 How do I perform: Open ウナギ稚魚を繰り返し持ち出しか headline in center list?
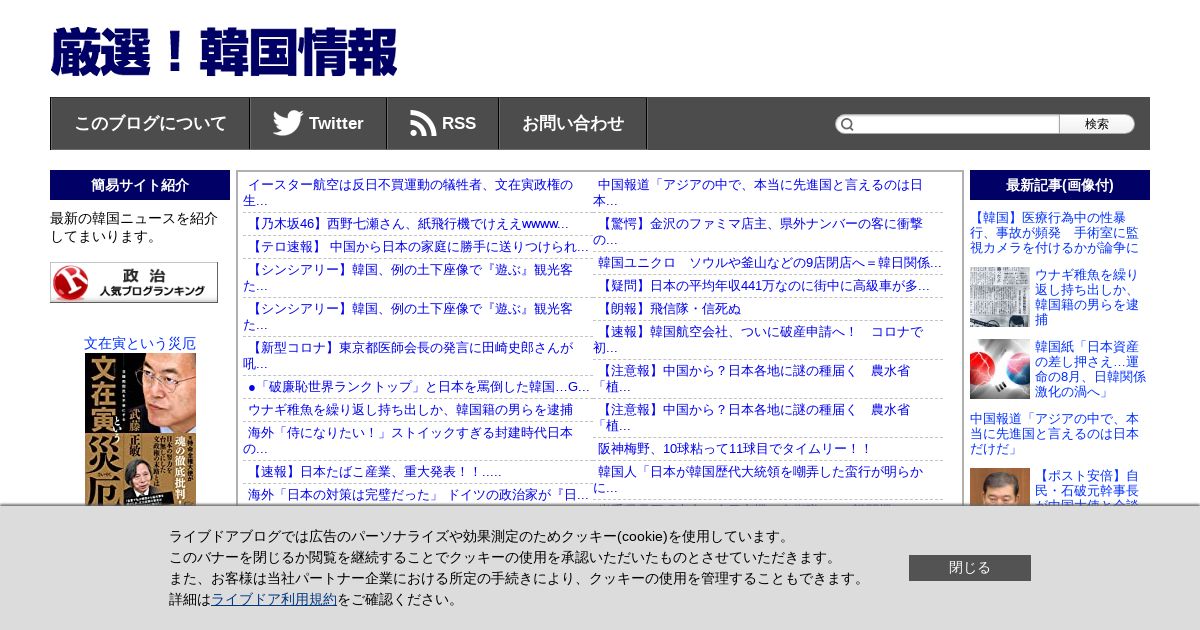tap(410, 409)
